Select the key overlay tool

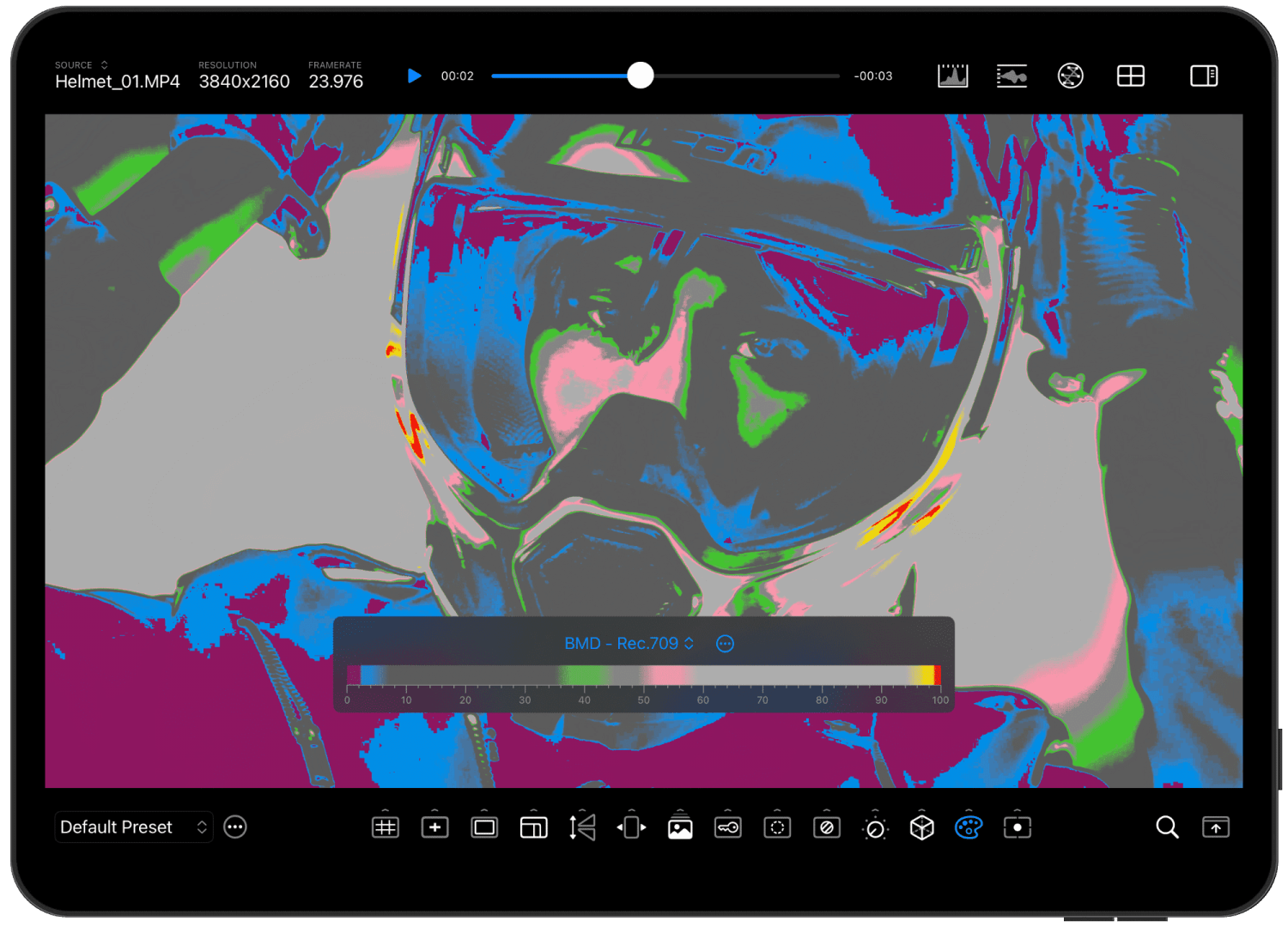point(728,827)
